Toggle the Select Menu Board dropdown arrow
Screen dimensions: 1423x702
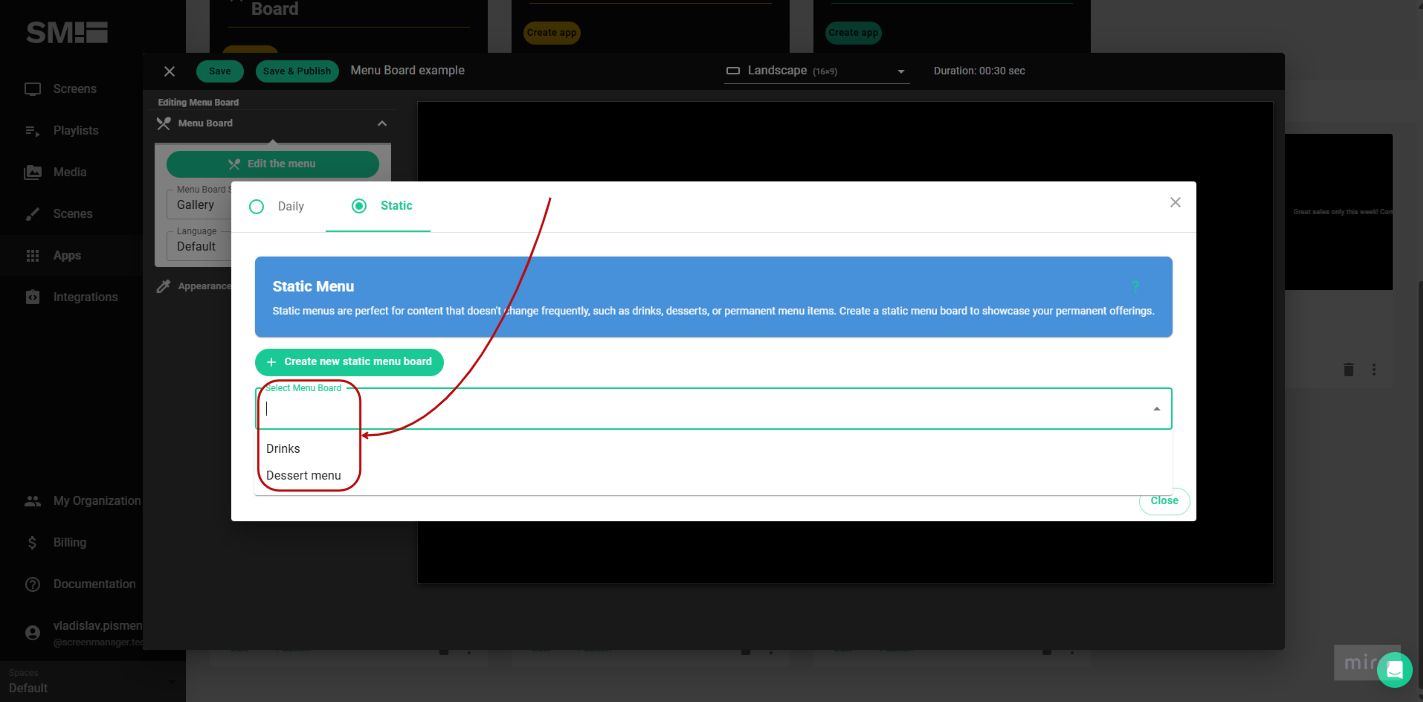point(1157,409)
